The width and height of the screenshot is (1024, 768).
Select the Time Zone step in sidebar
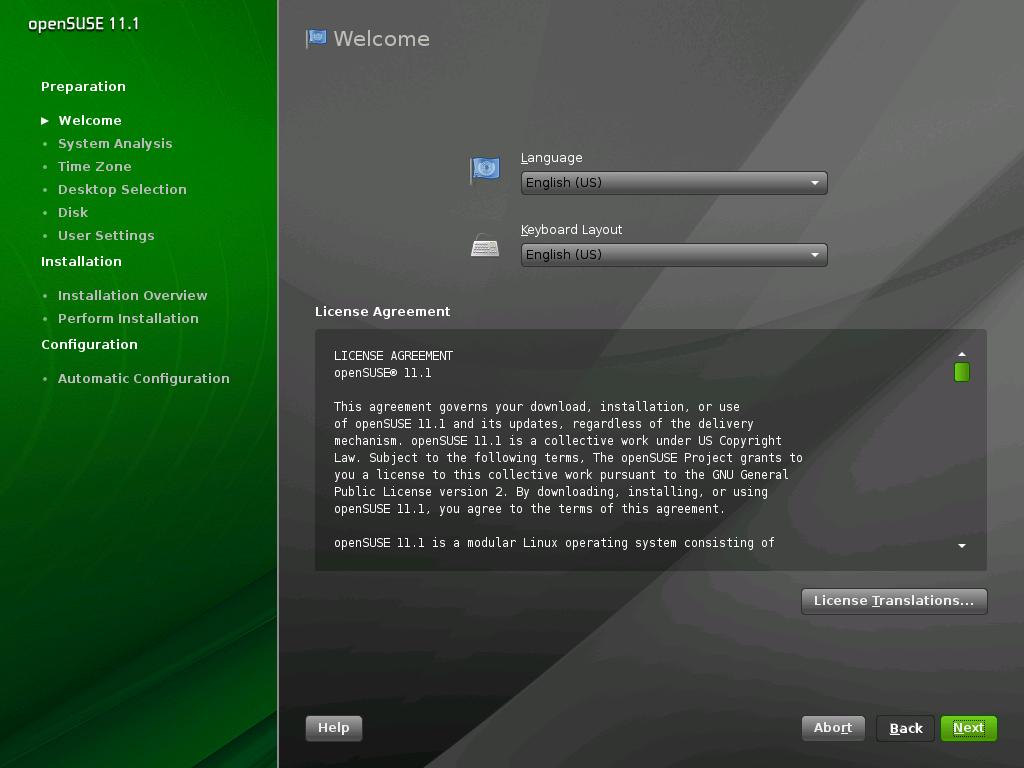tap(95, 166)
